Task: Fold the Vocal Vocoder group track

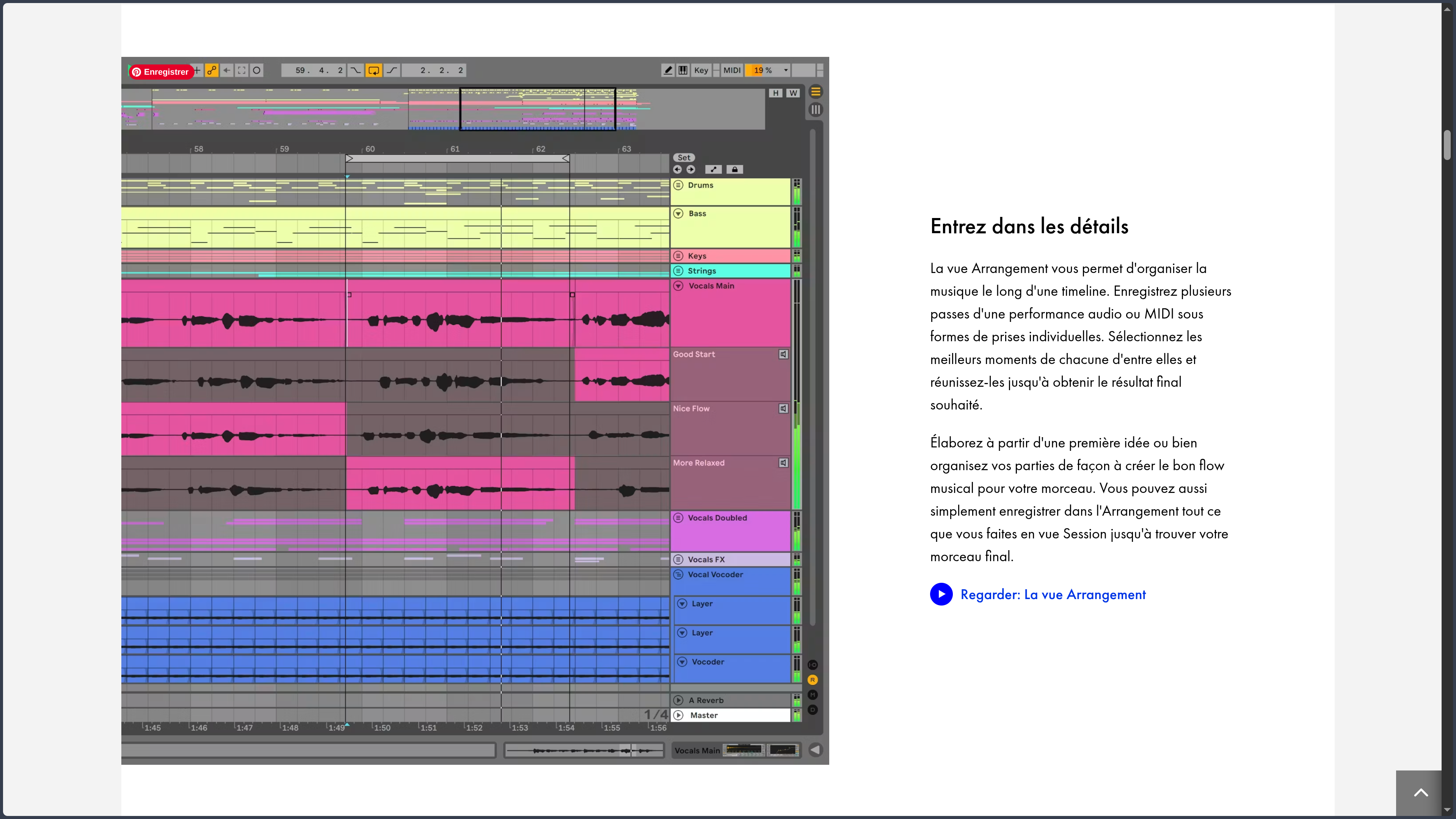Action: [x=678, y=575]
